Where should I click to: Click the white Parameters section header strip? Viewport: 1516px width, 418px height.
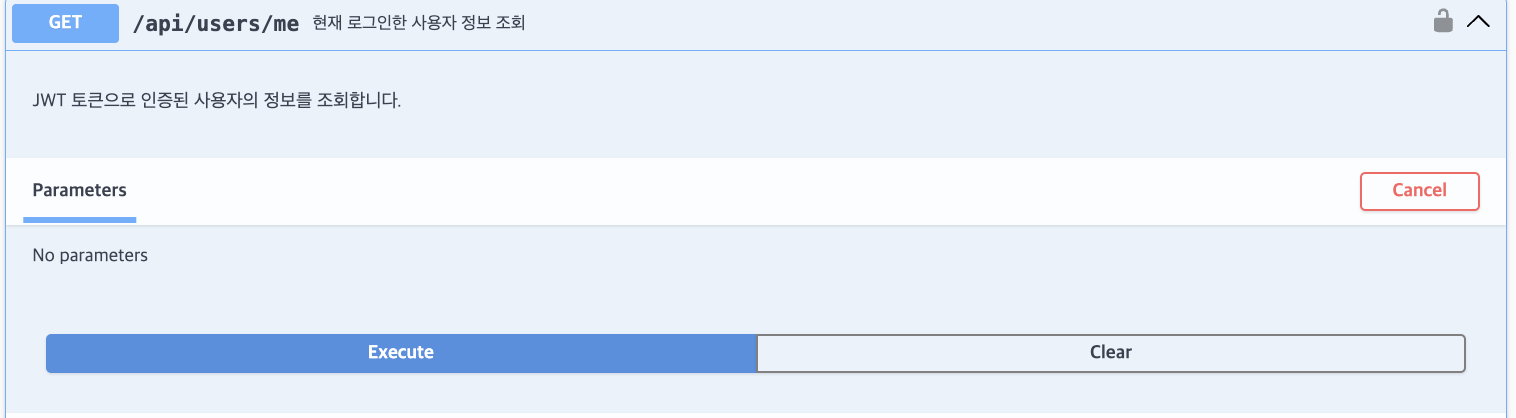756,191
